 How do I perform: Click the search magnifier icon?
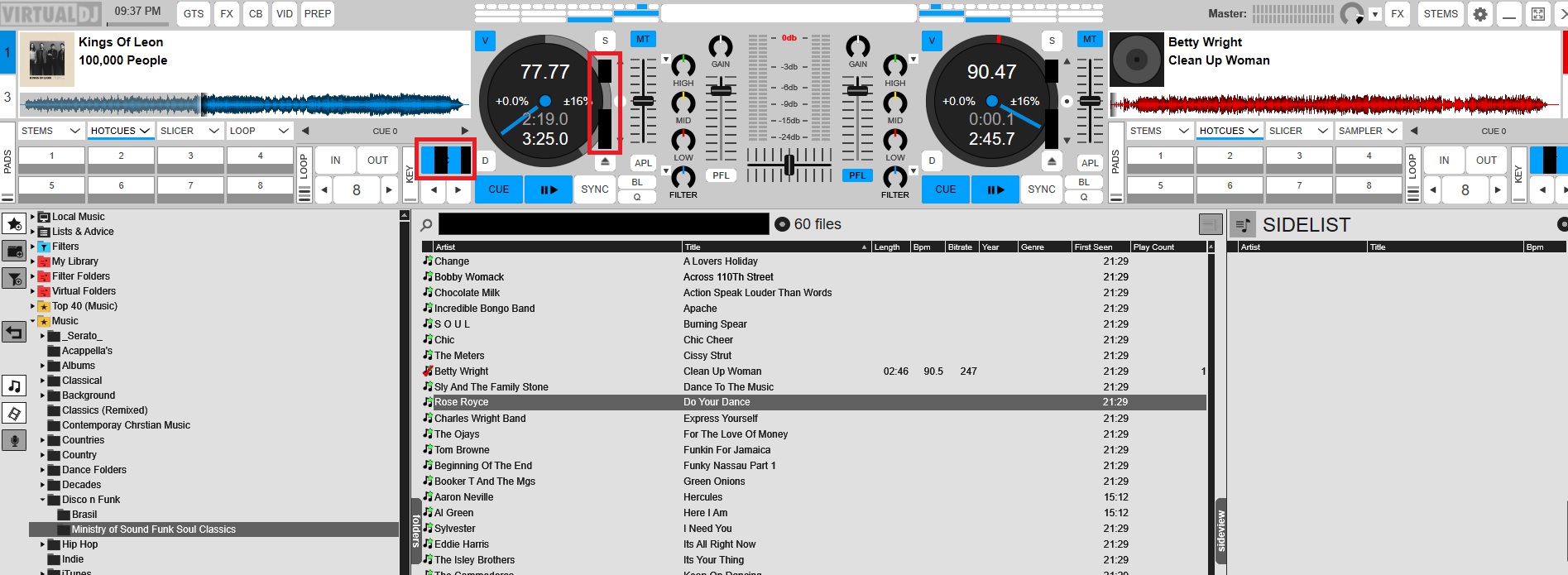click(x=426, y=224)
